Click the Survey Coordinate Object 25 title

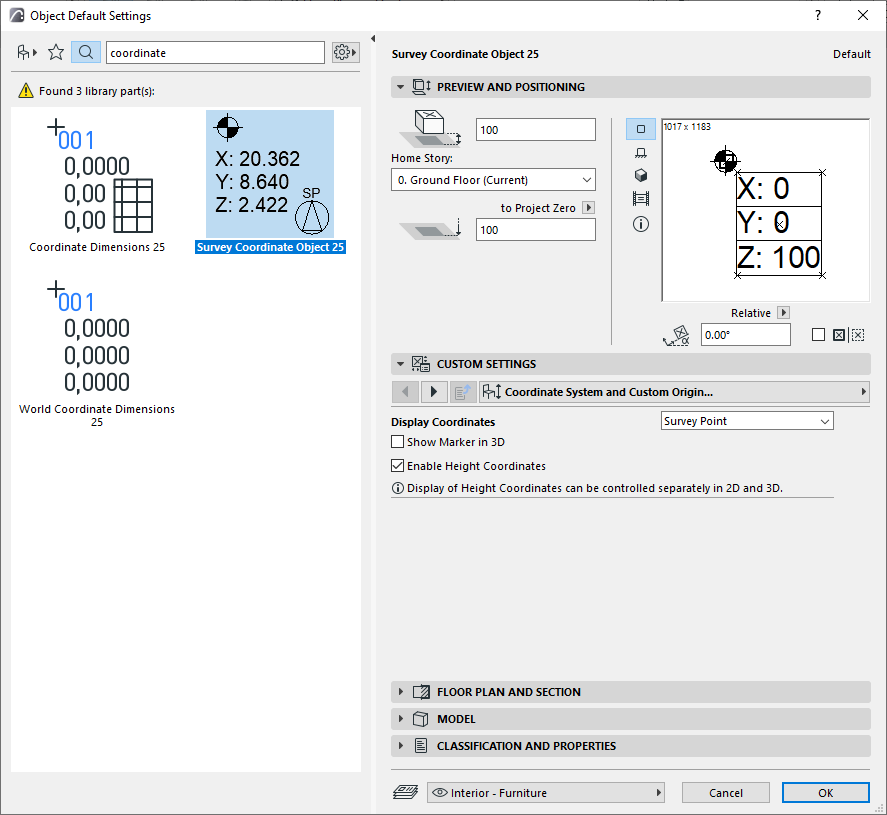pyautogui.click(x=465, y=54)
